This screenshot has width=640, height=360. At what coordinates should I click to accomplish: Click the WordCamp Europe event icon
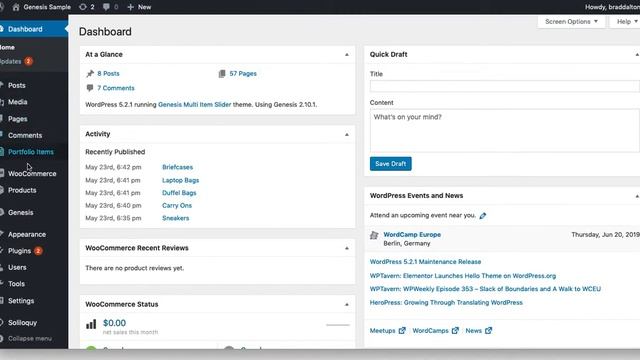coord(374,235)
